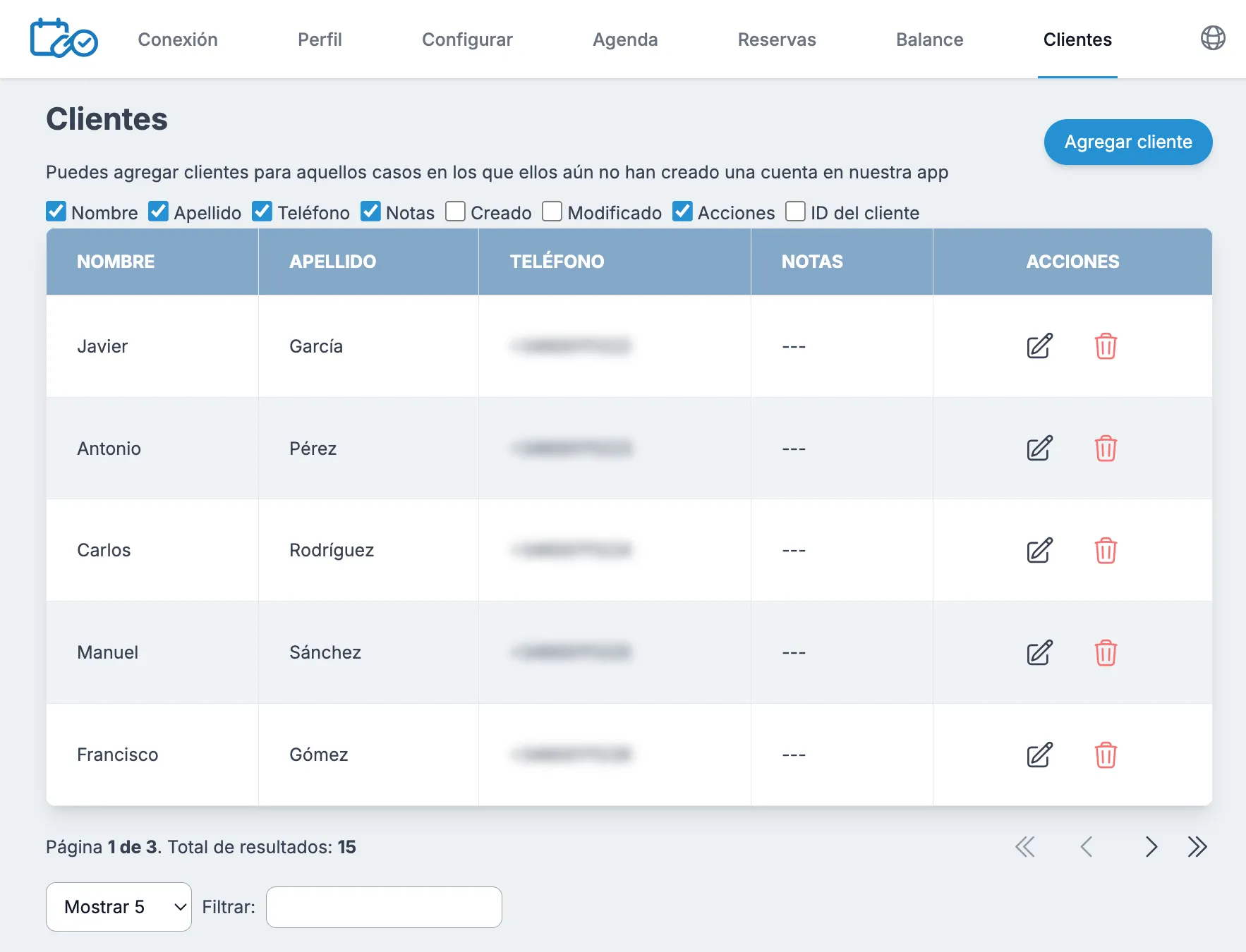The image size is (1246, 952).
Task: Edit Francisco Gómez's entry
Action: pos(1039,755)
